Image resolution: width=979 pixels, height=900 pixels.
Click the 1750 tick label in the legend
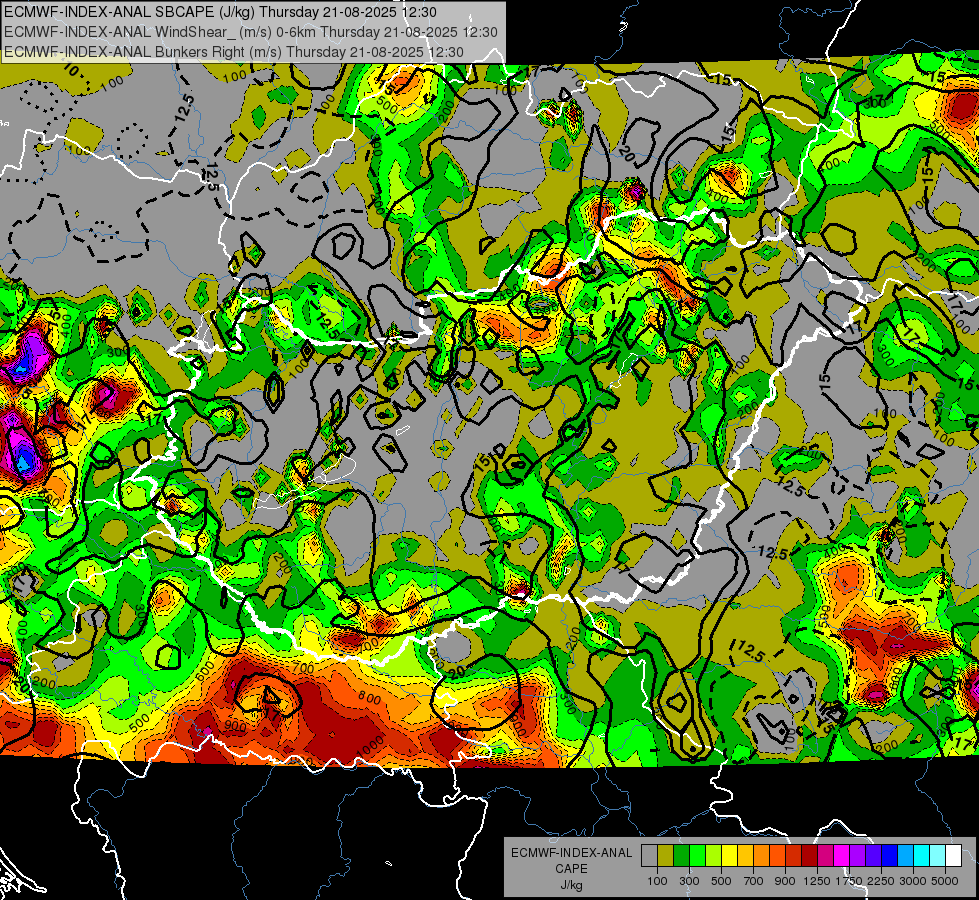[x=849, y=881]
